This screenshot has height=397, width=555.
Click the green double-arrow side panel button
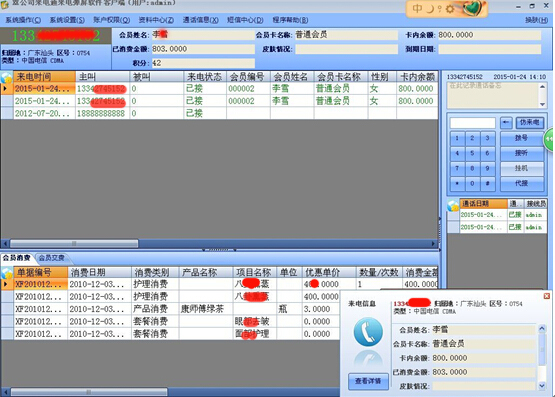point(549,139)
